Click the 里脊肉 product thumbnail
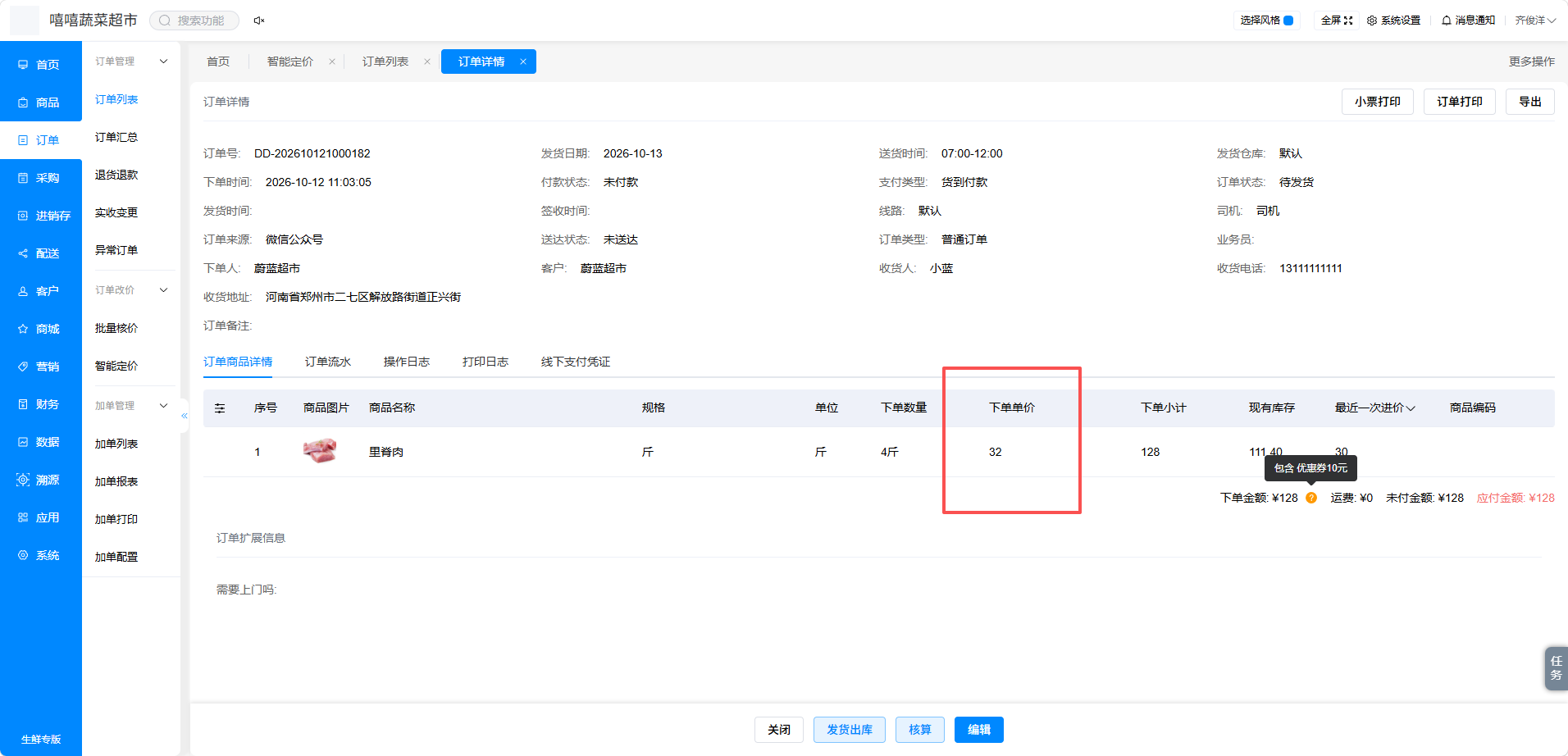Image resolution: width=1568 pixels, height=756 pixels. tap(320, 451)
